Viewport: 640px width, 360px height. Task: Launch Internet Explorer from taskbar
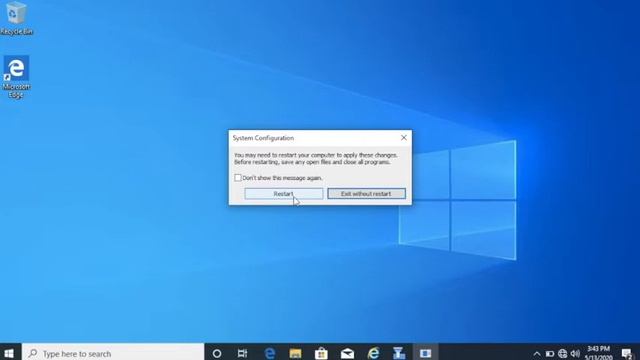pos(373,353)
